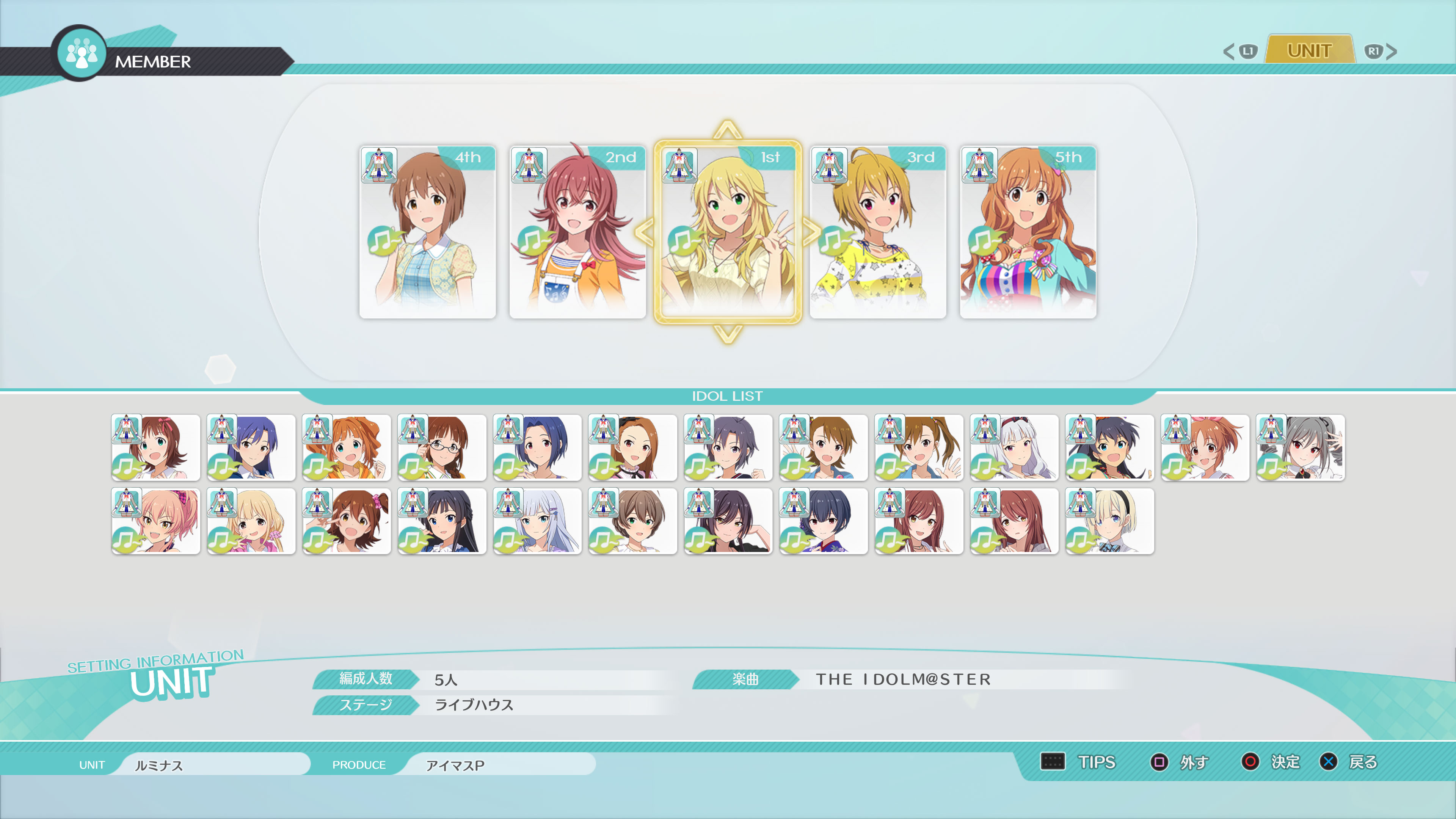The width and height of the screenshot is (1456, 819).
Task: Choose silver-haired idol with headband in list
Action: pyautogui.click(x=1014, y=447)
